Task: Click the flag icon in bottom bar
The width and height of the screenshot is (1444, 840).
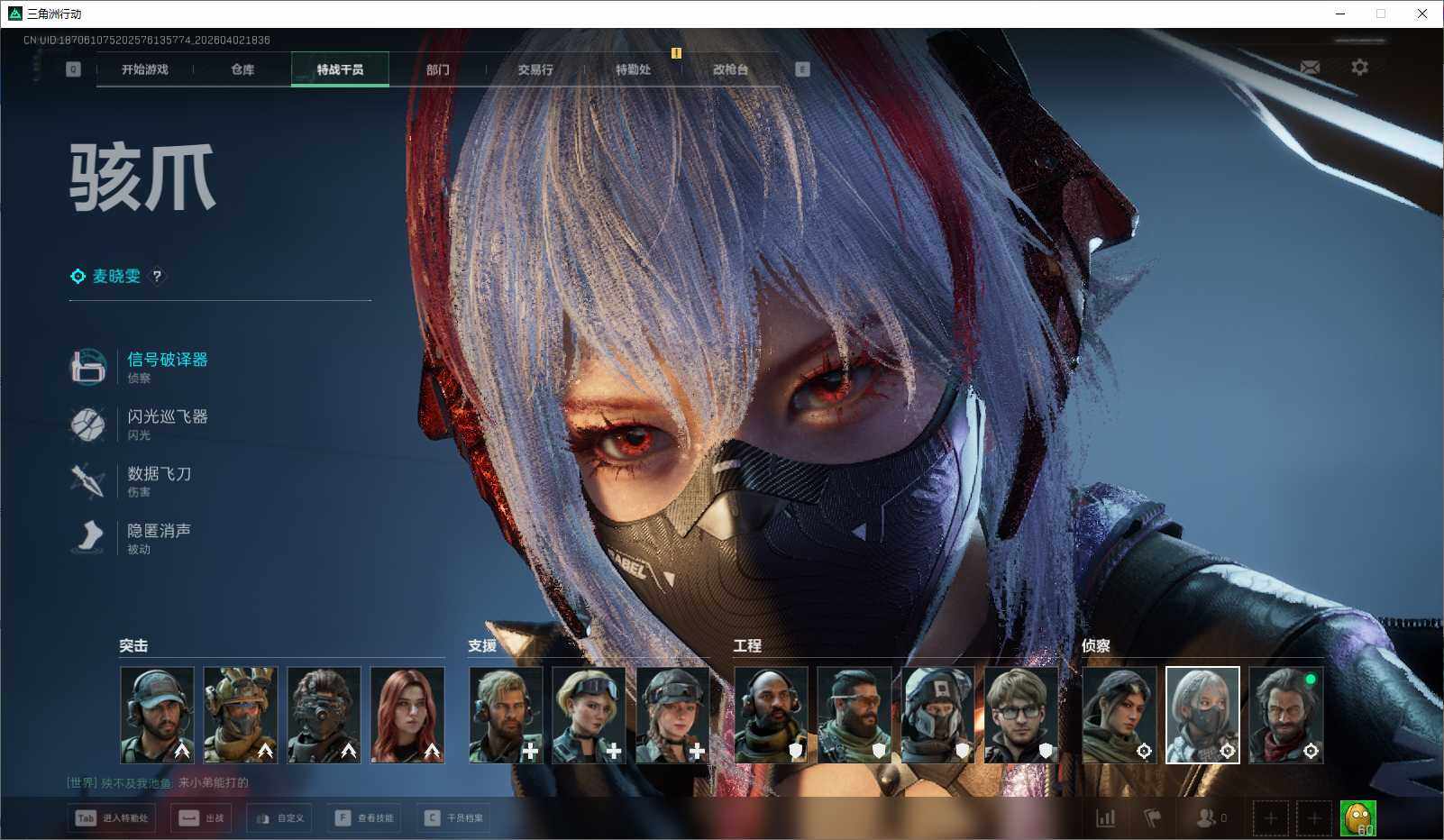Action: click(1152, 817)
